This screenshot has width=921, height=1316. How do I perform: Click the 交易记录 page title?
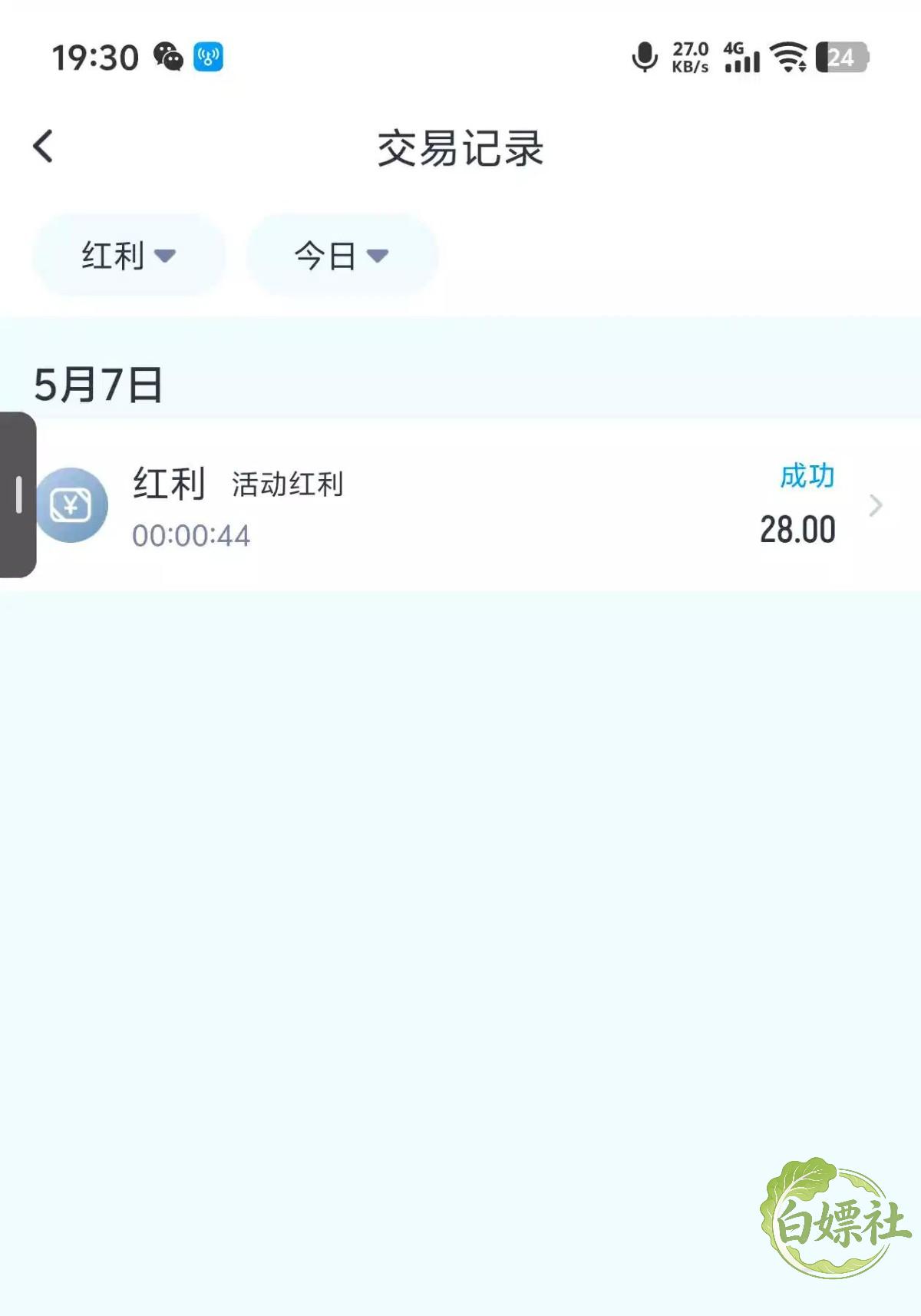coord(460,148)
